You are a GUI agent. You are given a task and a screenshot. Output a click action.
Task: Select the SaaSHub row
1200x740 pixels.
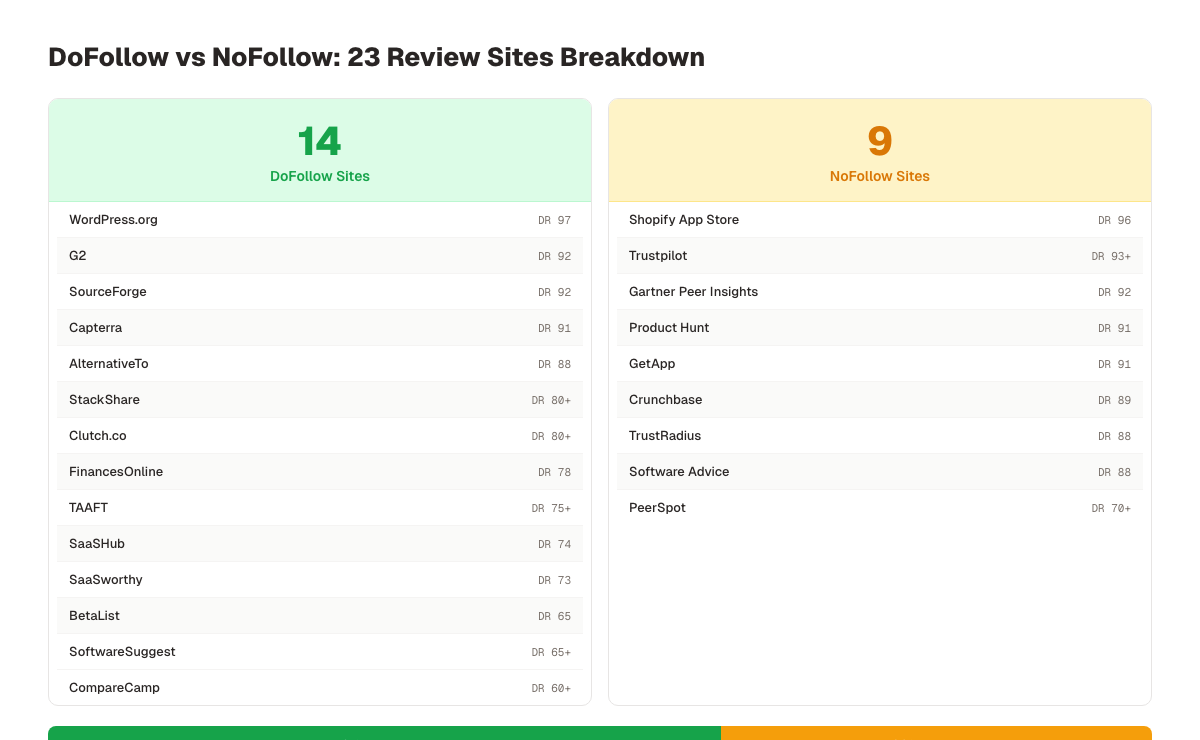320,544
